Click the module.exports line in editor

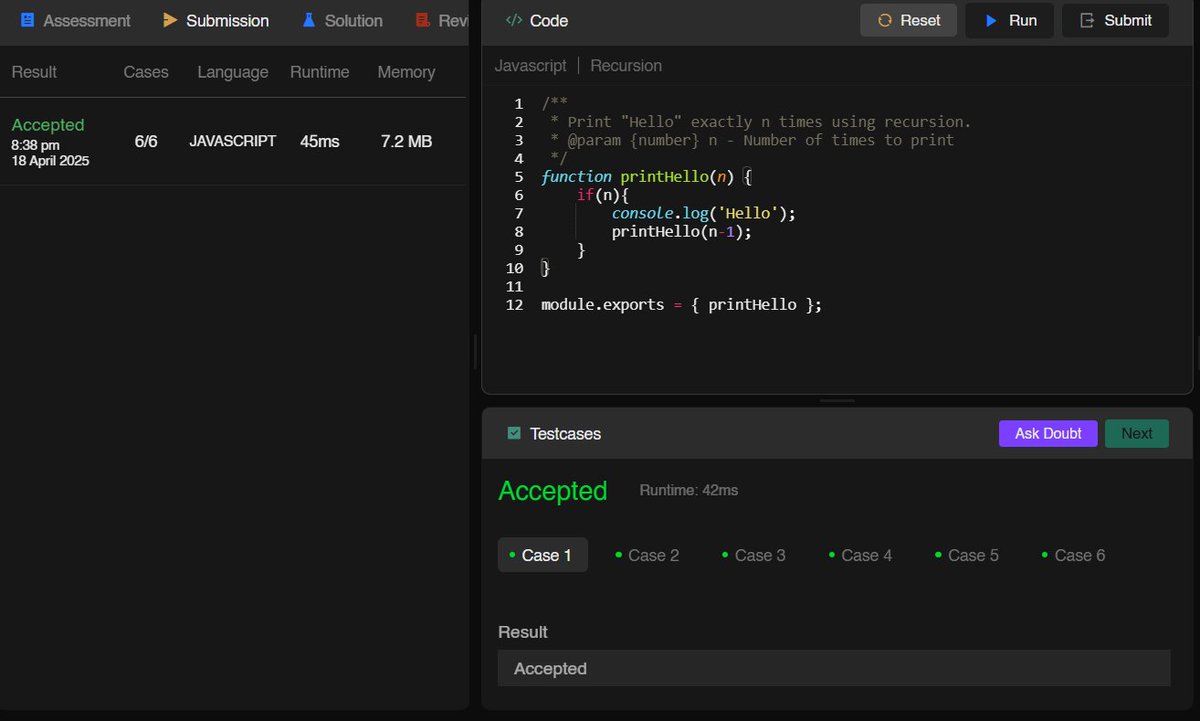tap(681, 304)
